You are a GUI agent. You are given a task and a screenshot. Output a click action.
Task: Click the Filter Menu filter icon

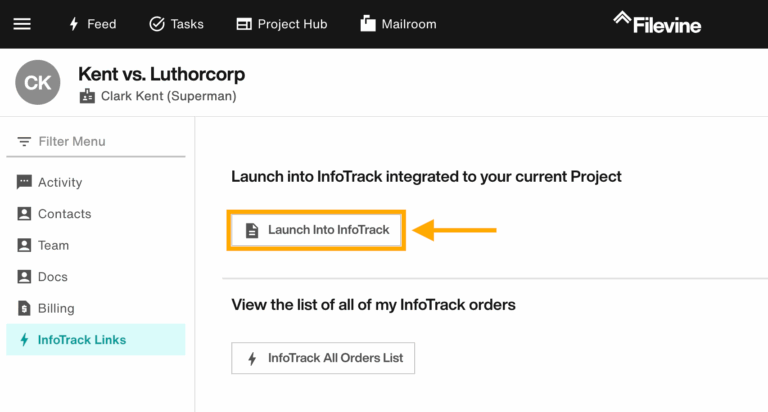point(24,142)
